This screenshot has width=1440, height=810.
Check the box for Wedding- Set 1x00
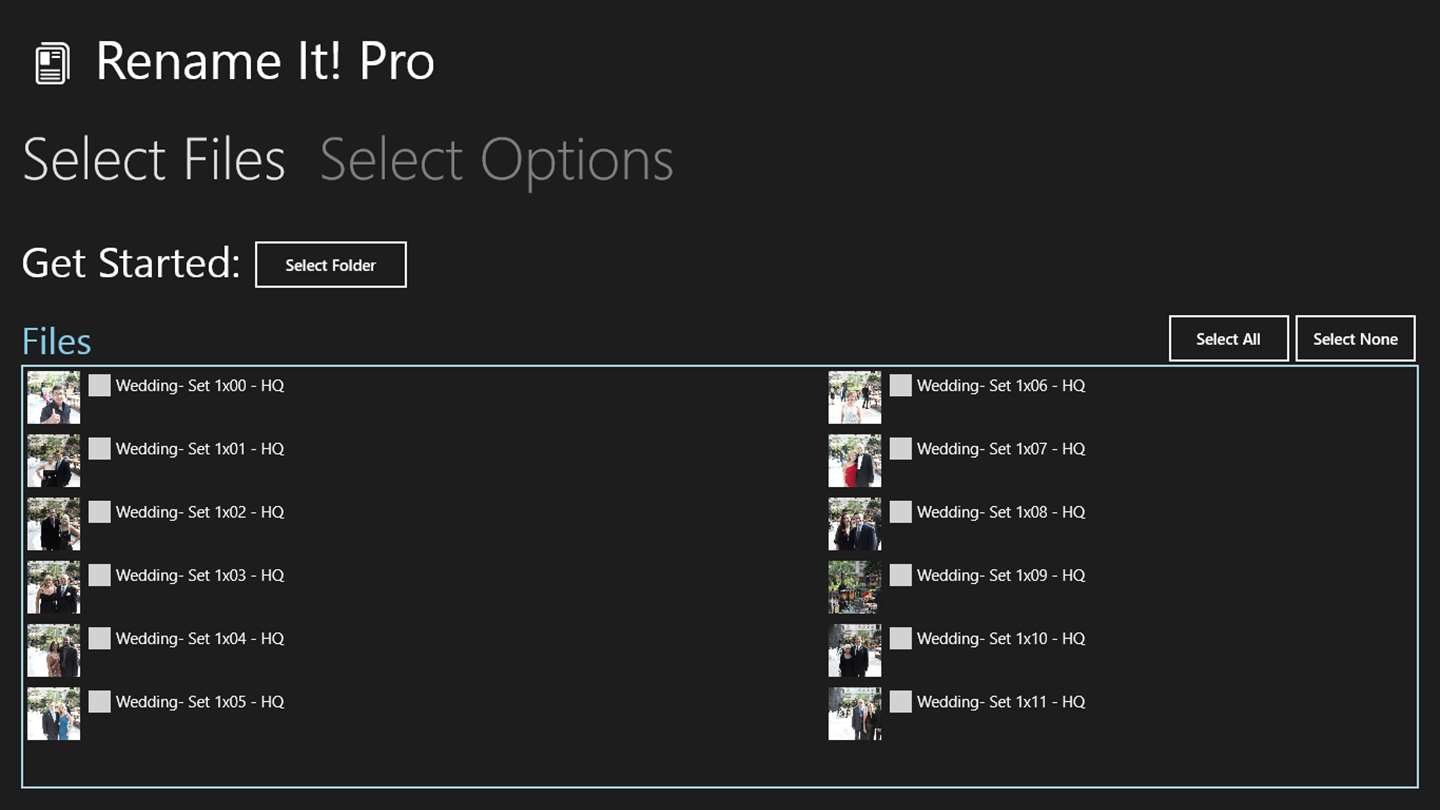tap(99, 386)
